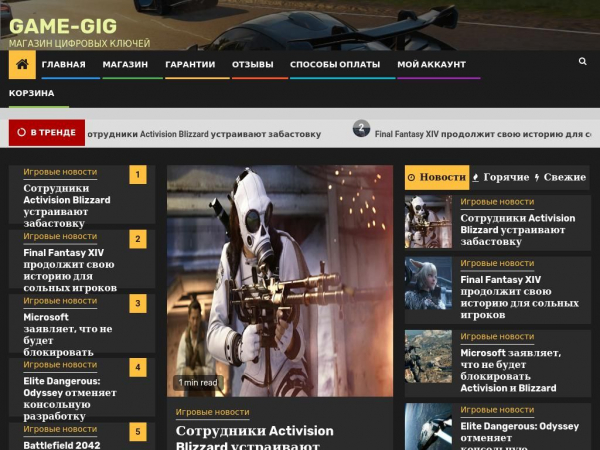Switch to the Свежие tab
The image size is (600, 450).
[x=560, y=177]
